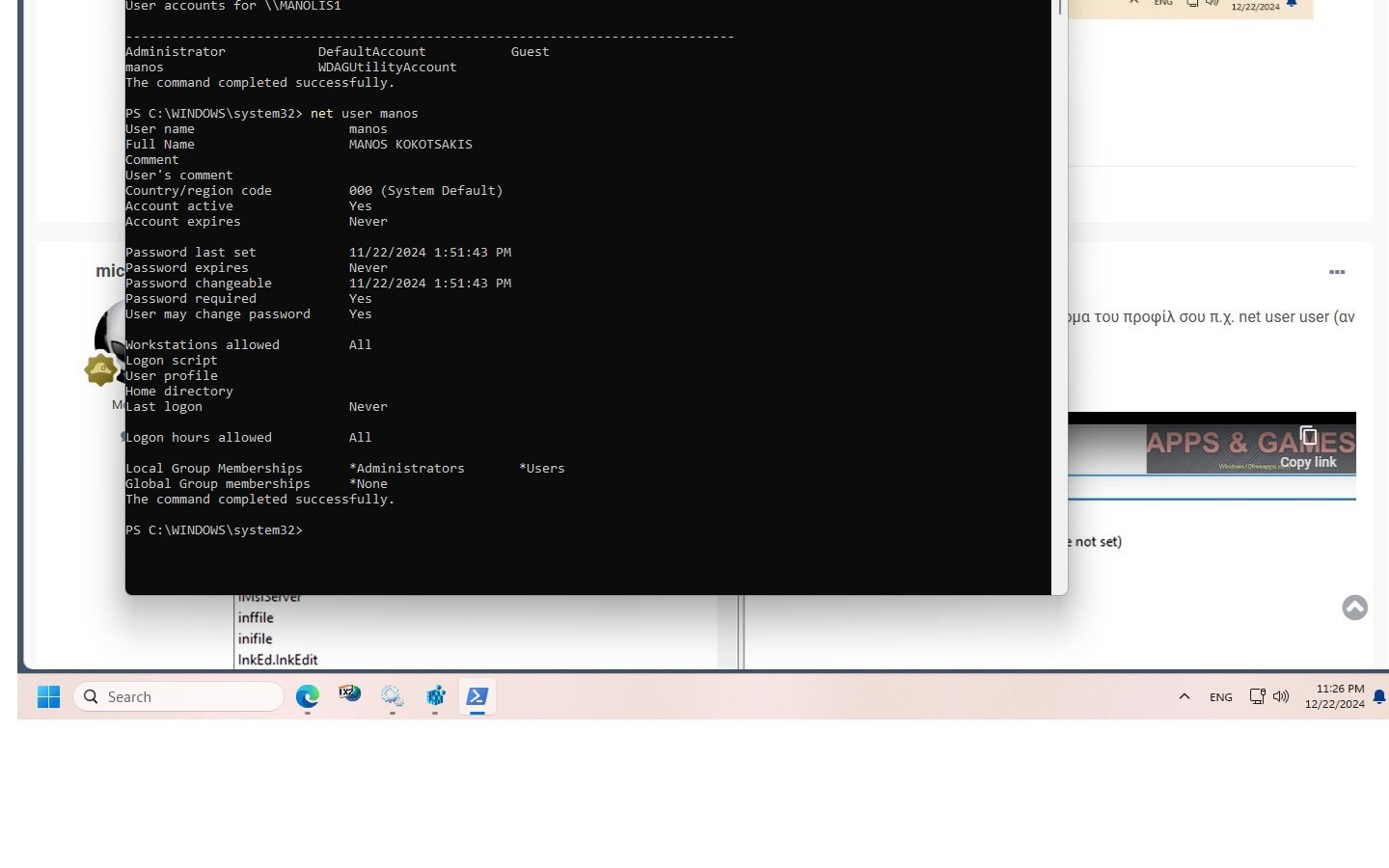1389x868 pixels.
Task: Click the 'Workstations allowed' All value
Action: (361, 345)
